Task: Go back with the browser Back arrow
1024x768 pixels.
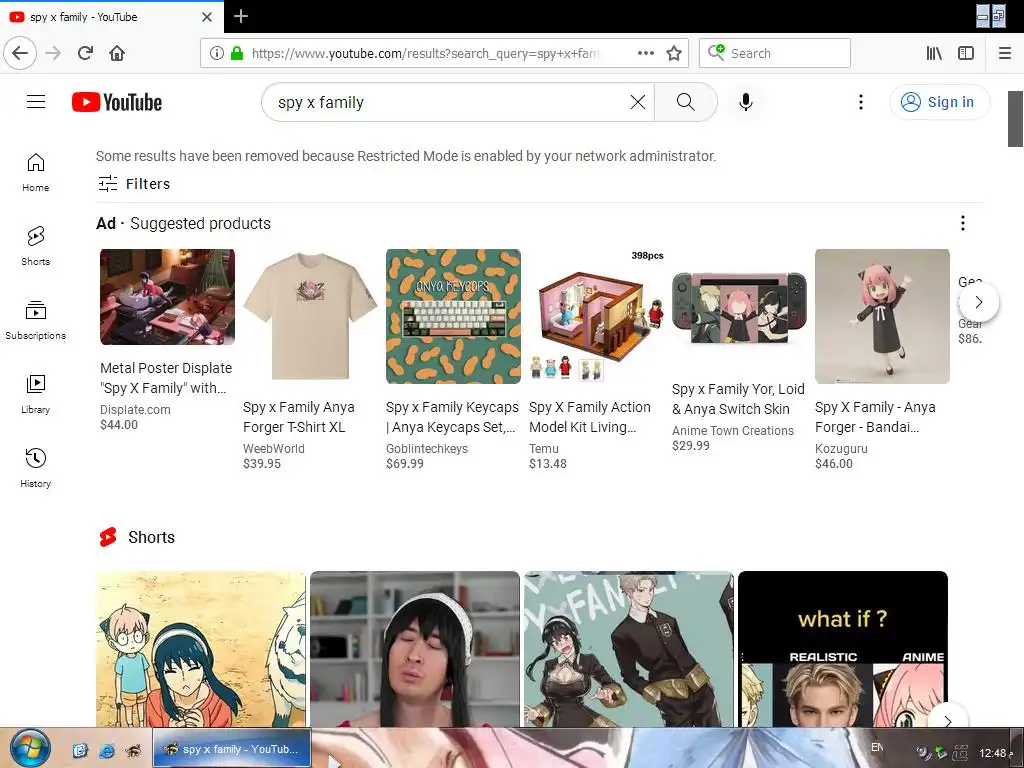Action: point(20,53)
